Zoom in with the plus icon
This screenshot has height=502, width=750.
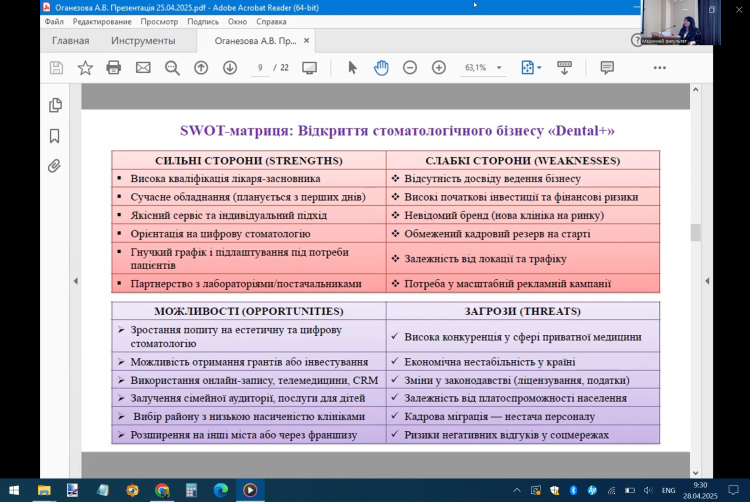(439, 68)
